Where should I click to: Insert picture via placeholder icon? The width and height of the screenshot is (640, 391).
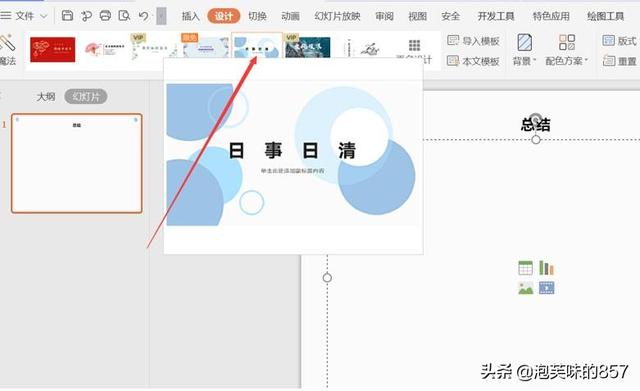525,288
